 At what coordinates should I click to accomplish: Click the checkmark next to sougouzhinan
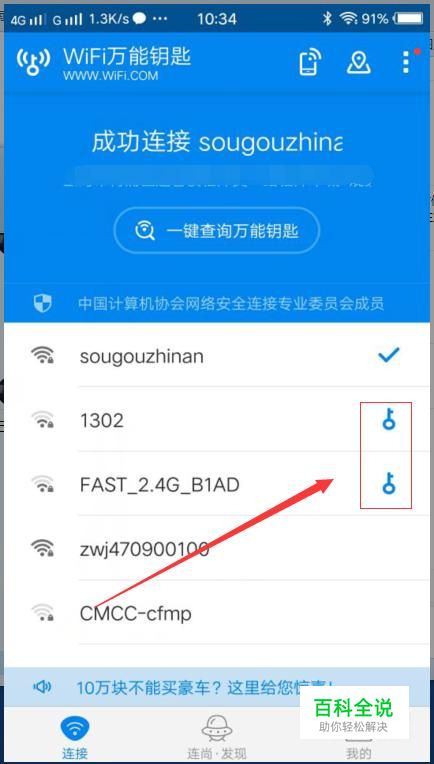(389, 355)
